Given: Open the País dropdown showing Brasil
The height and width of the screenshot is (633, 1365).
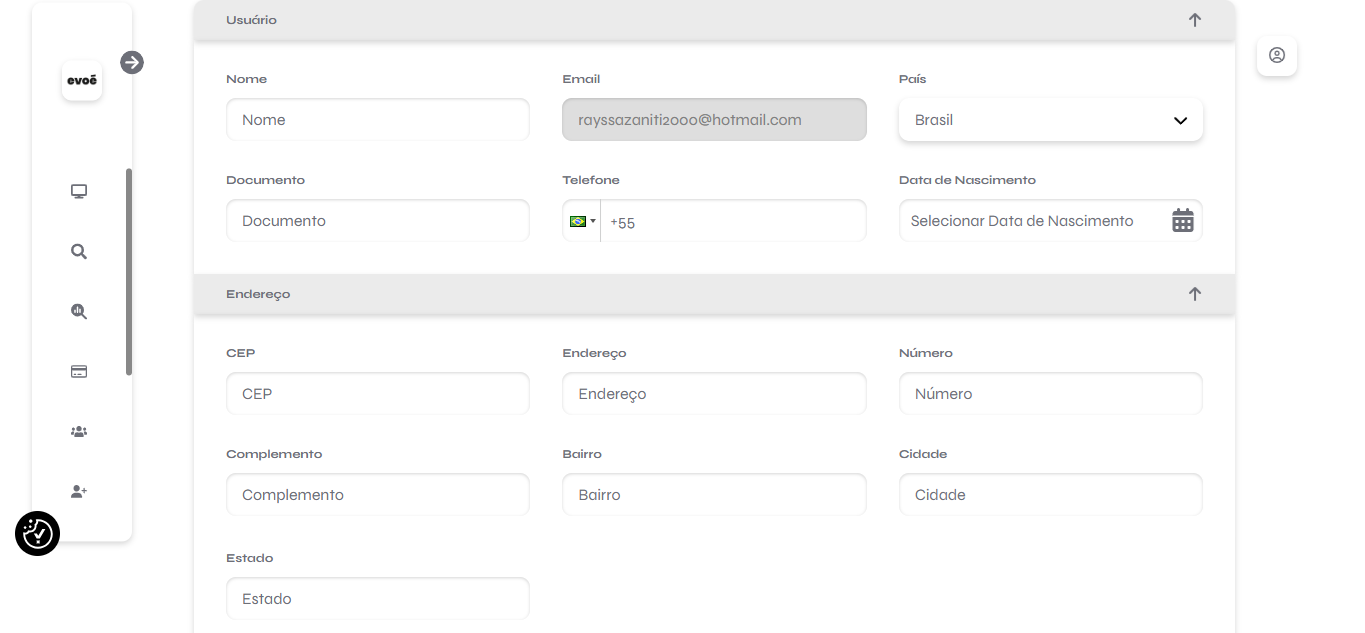Looking at the screenshot, I should (1050, 120).
